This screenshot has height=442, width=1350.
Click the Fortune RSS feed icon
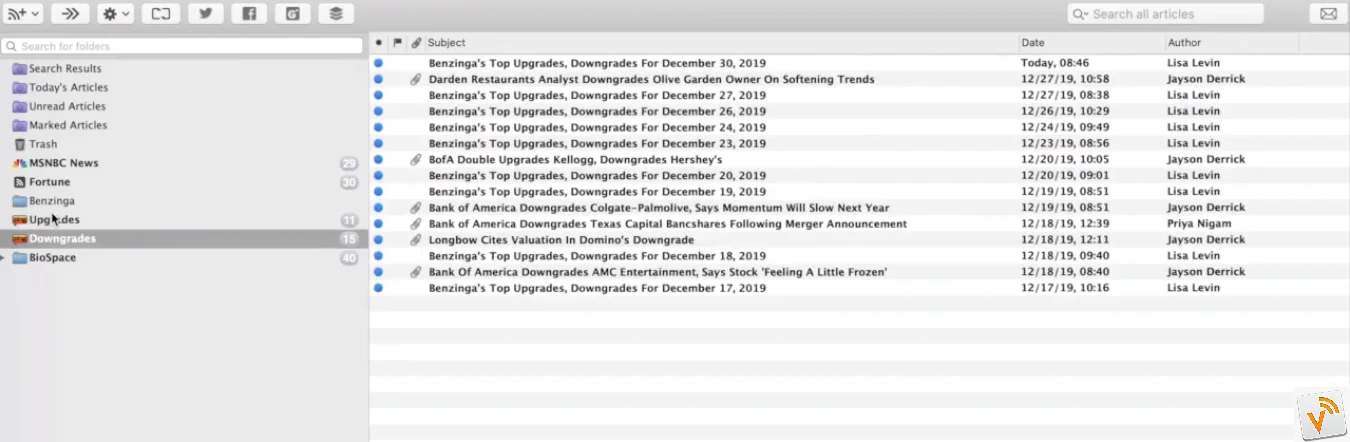[x=19, y=182]
